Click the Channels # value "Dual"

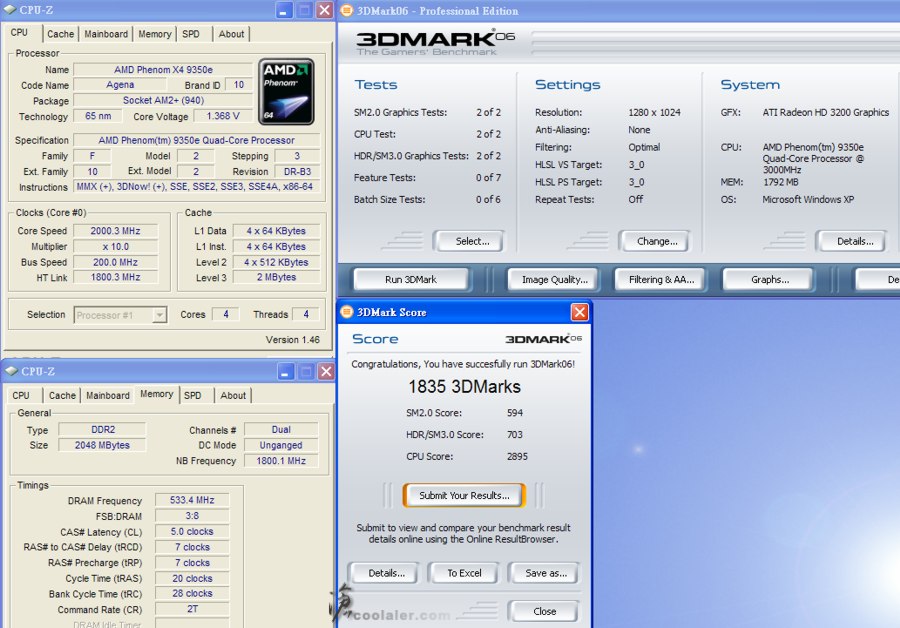(x=281, y=429)
